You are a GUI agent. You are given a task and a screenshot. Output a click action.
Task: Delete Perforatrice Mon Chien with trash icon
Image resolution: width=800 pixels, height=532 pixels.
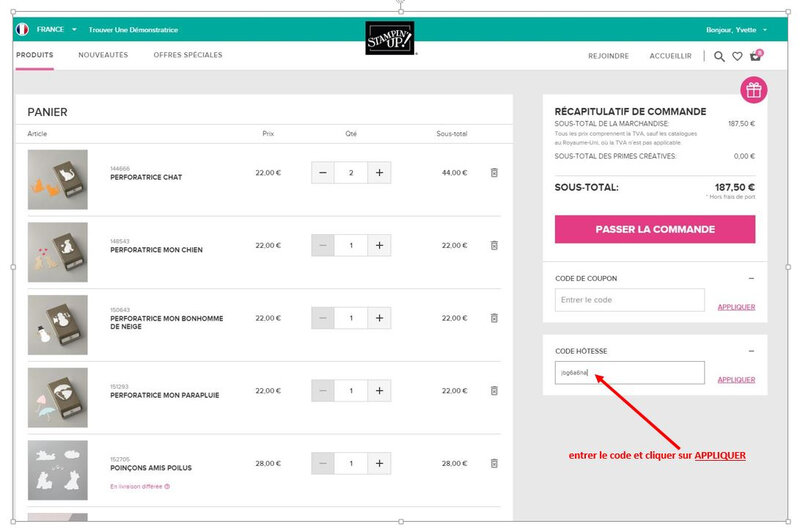click(494, 245)
